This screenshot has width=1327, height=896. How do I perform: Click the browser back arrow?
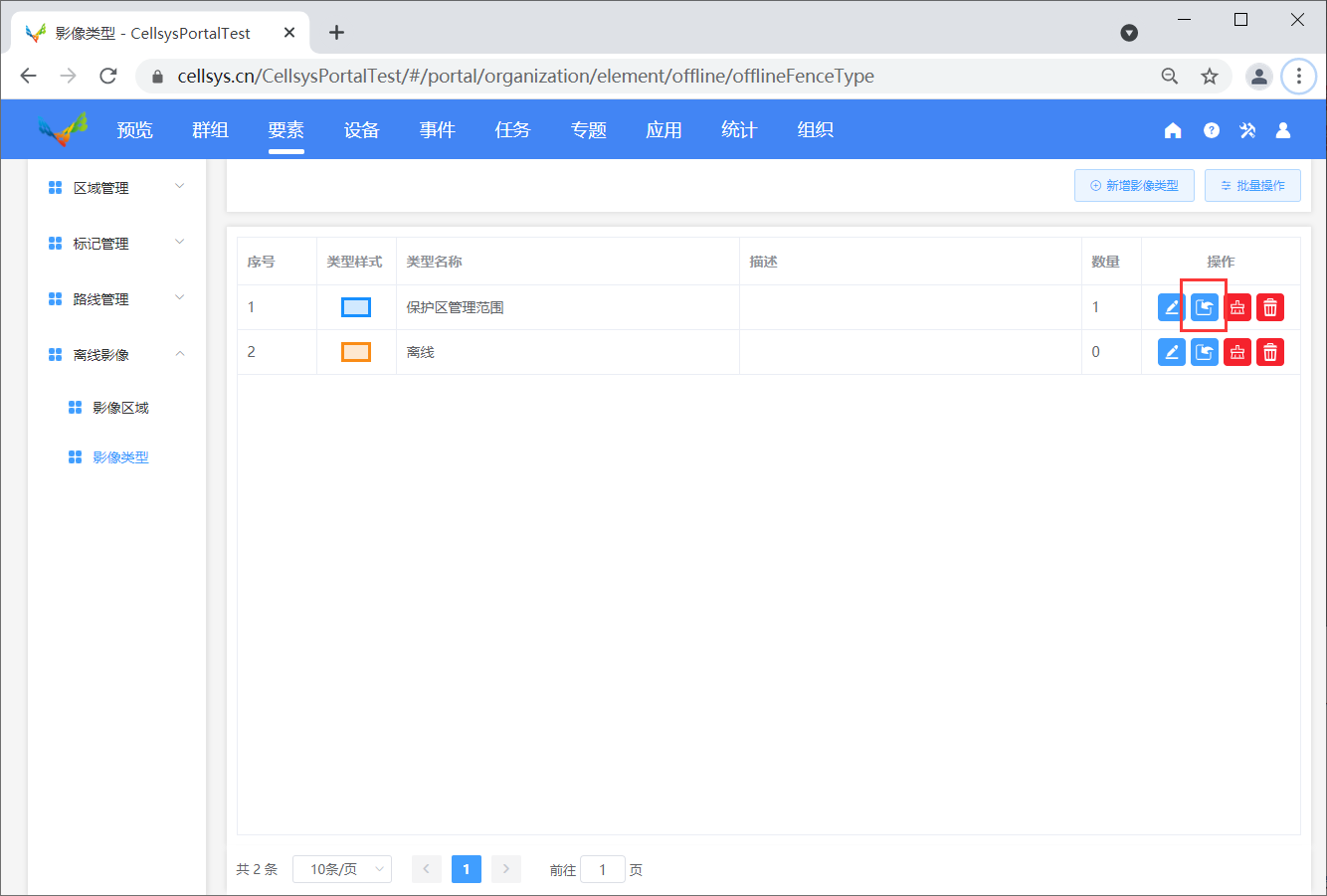pyautogui.click(x=28, y=76)
